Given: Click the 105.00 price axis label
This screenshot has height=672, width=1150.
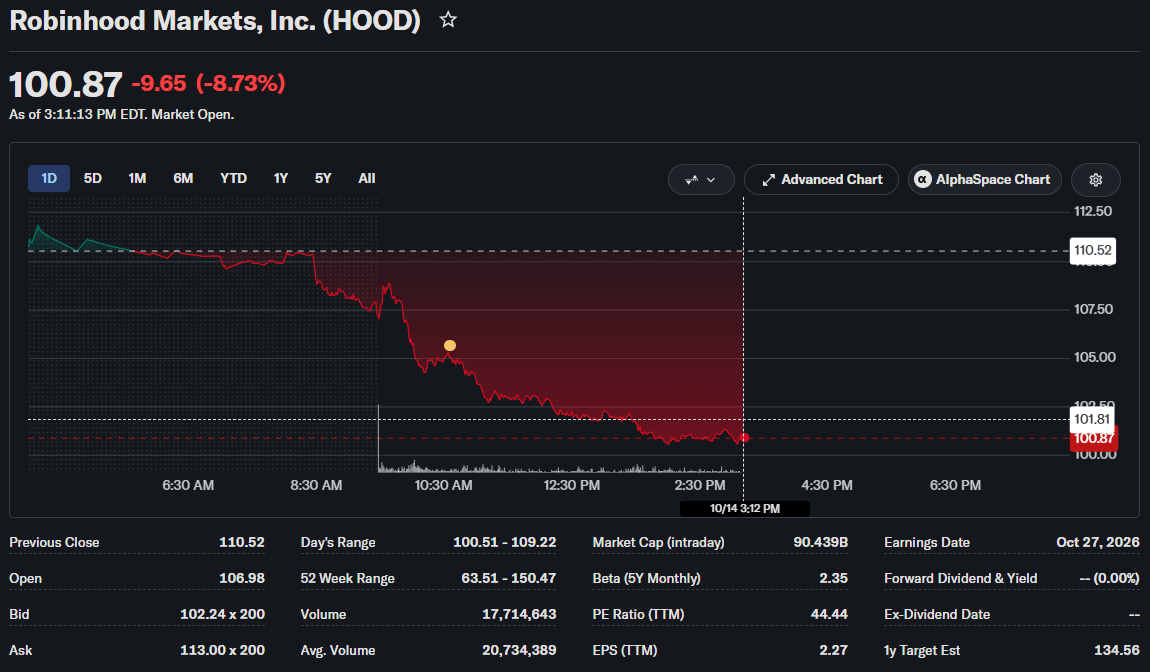Looking at the screenshot, I should tap(1094, 357).
